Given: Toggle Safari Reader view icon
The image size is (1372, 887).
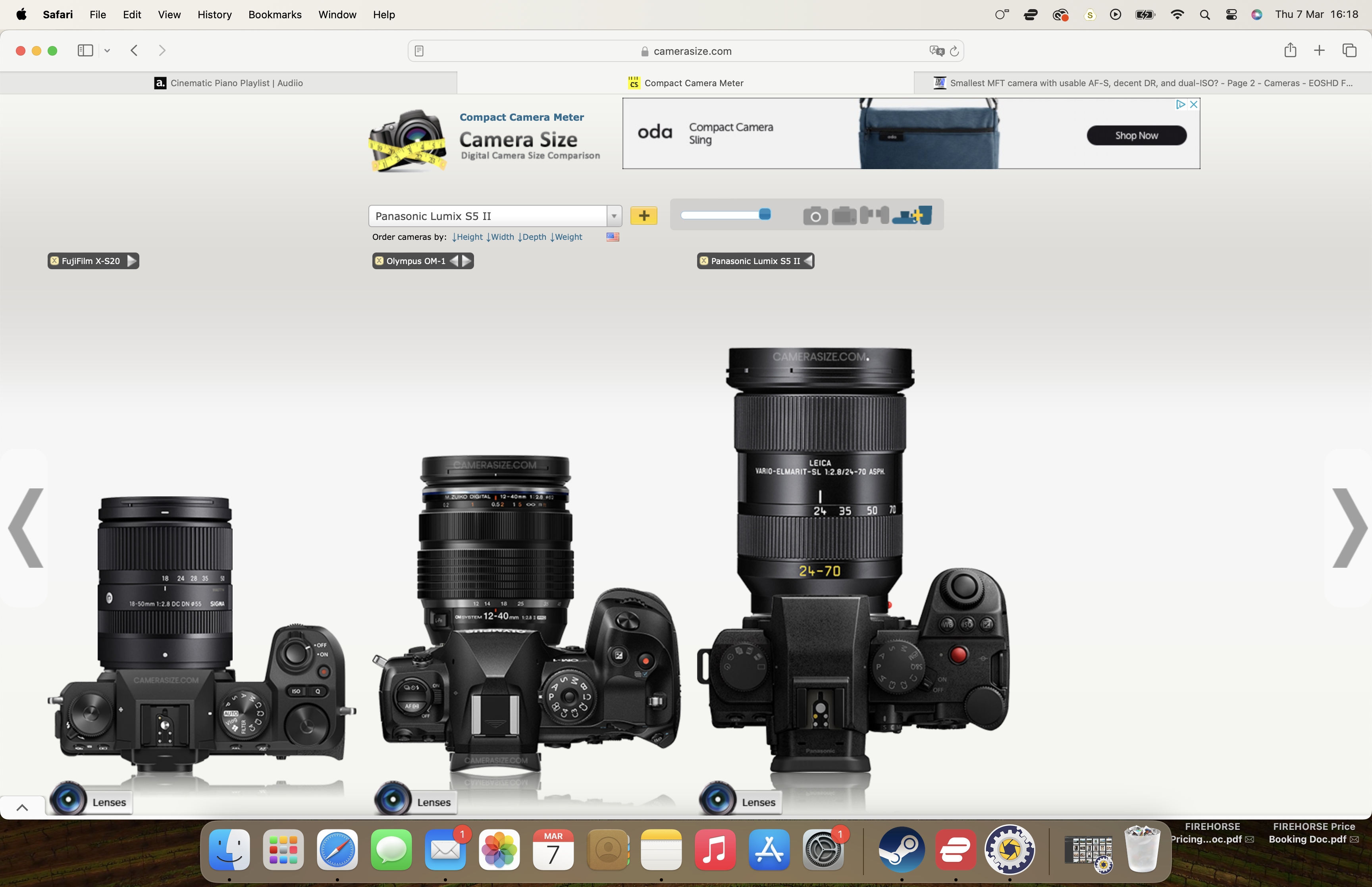Looking at the screenshot, I should tap(419, 51).
